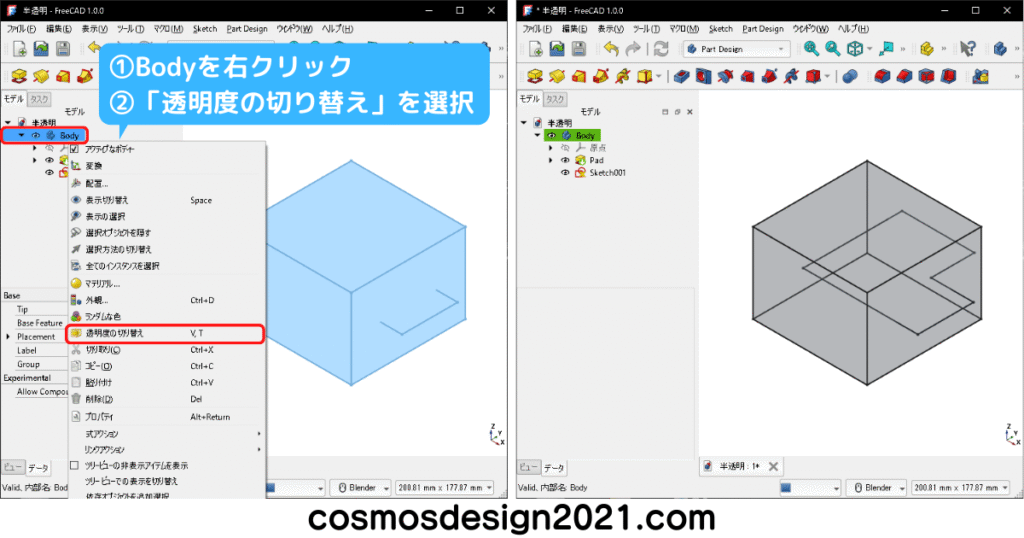Click the 半透明 : 1* document tab
This screenshot has height=538, width=1024.
(740, 467)
